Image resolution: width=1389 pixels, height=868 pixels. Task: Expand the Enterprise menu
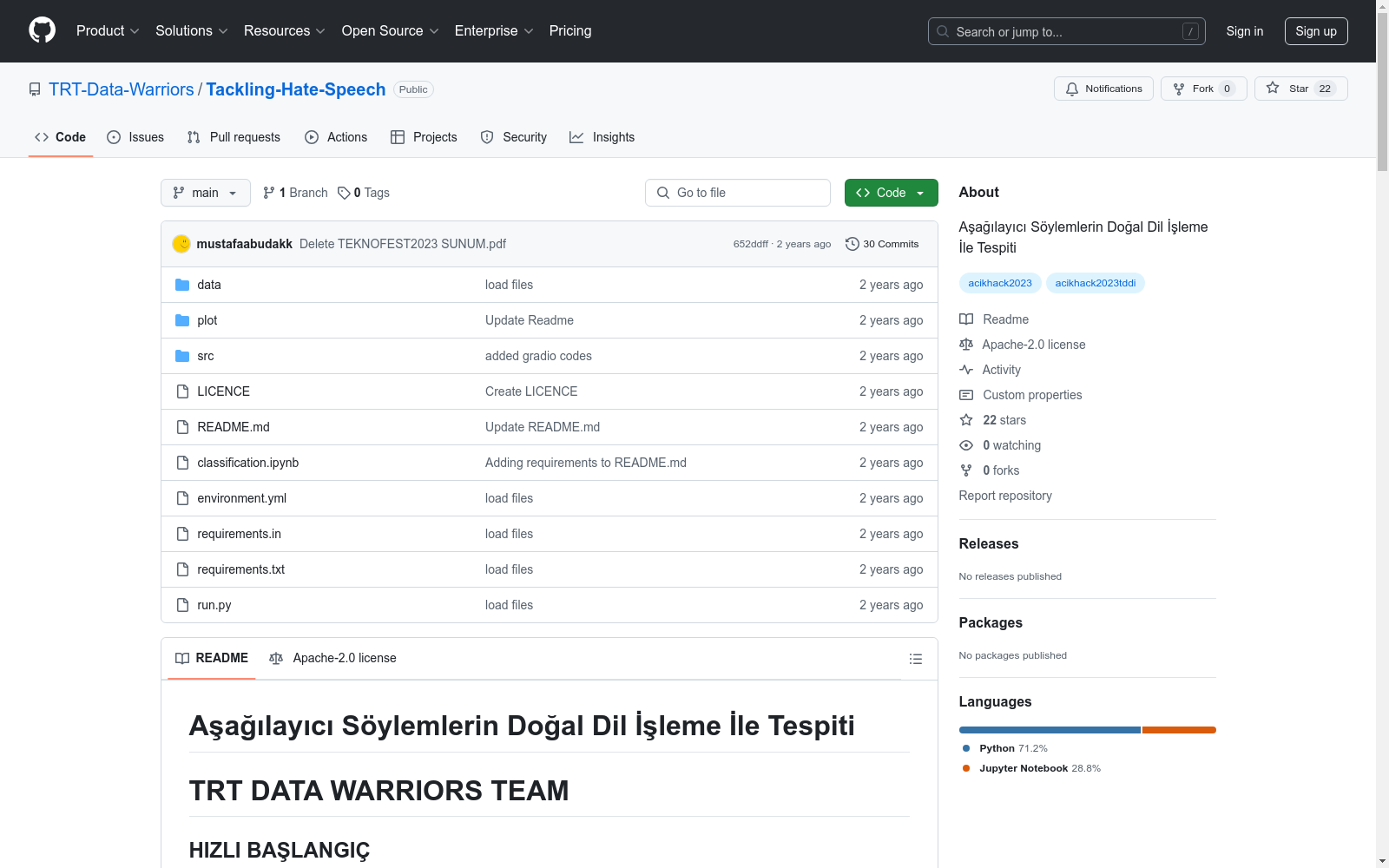coord(494,30)
